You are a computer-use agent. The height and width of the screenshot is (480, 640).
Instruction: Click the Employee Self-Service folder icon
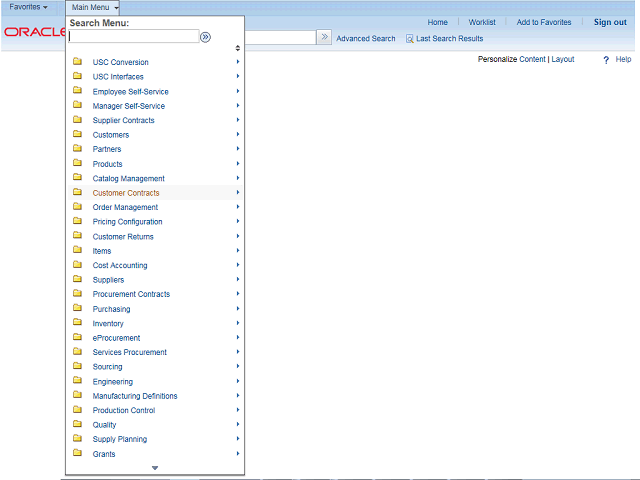tap(77, 91)
